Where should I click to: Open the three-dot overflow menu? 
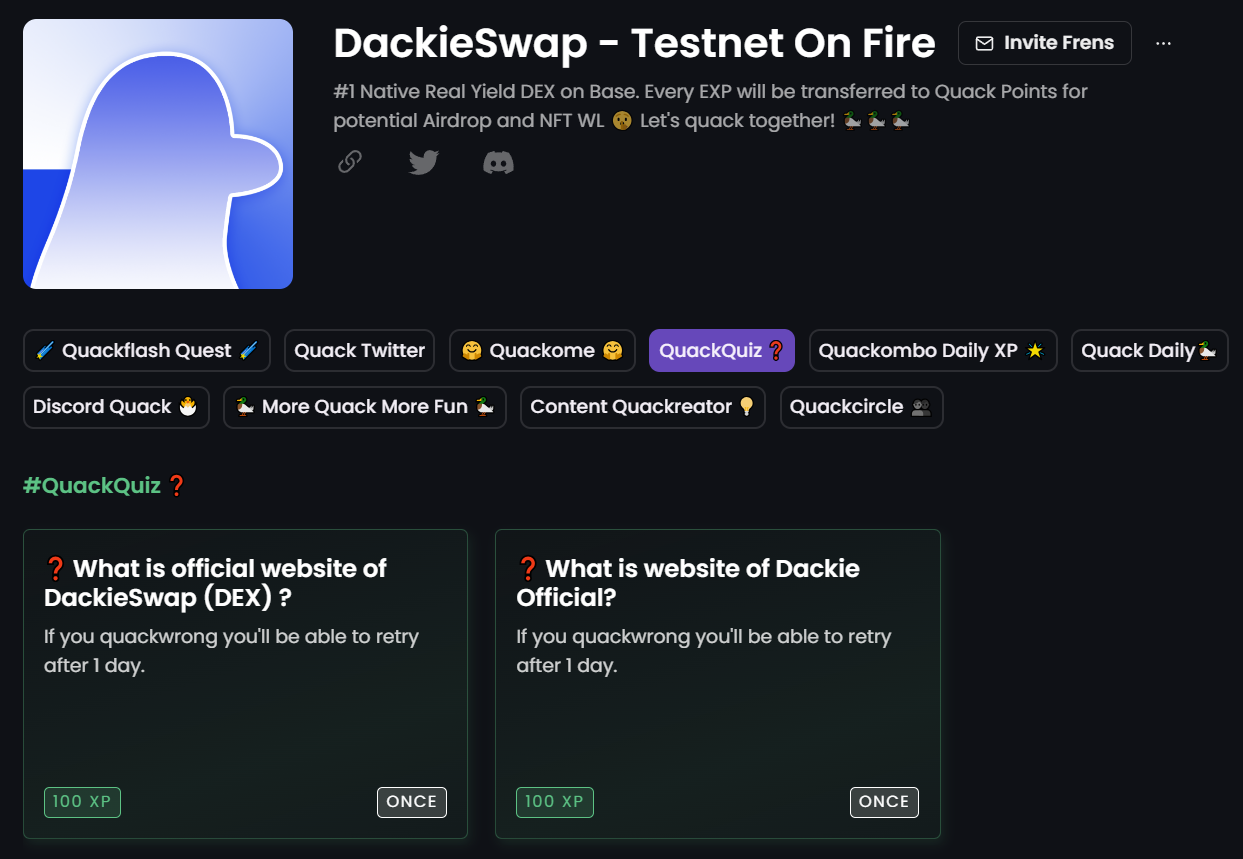tap(1163, 43)
